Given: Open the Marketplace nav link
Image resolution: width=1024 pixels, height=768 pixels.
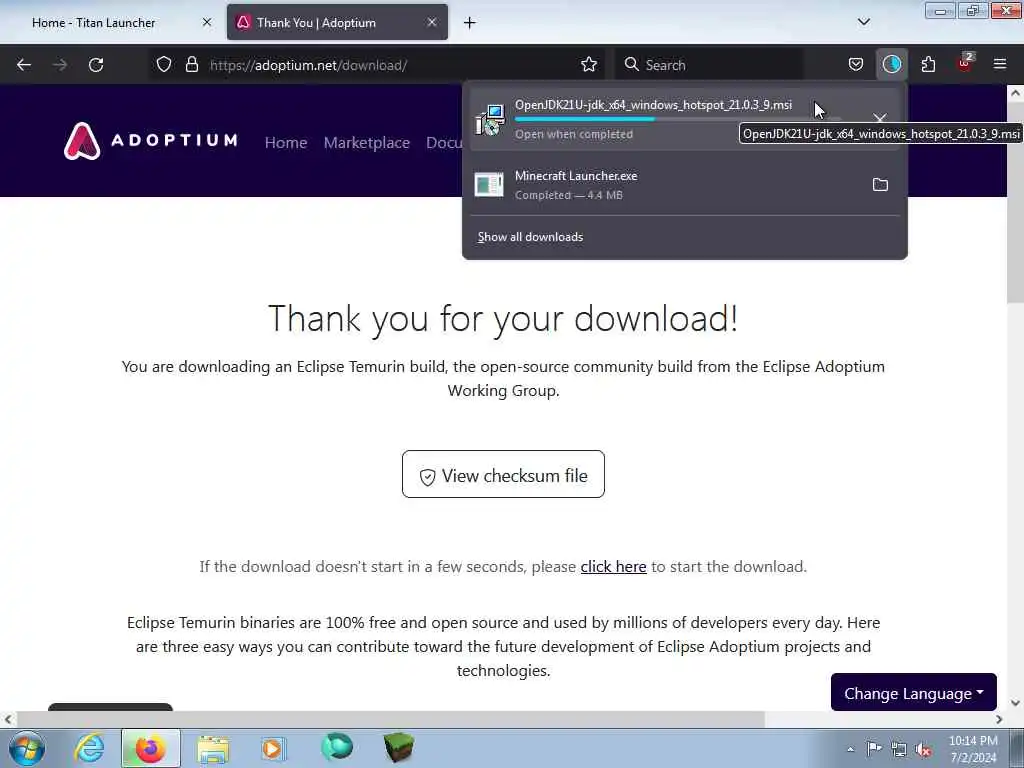Looking at the screenshot, I should point(366,142).
